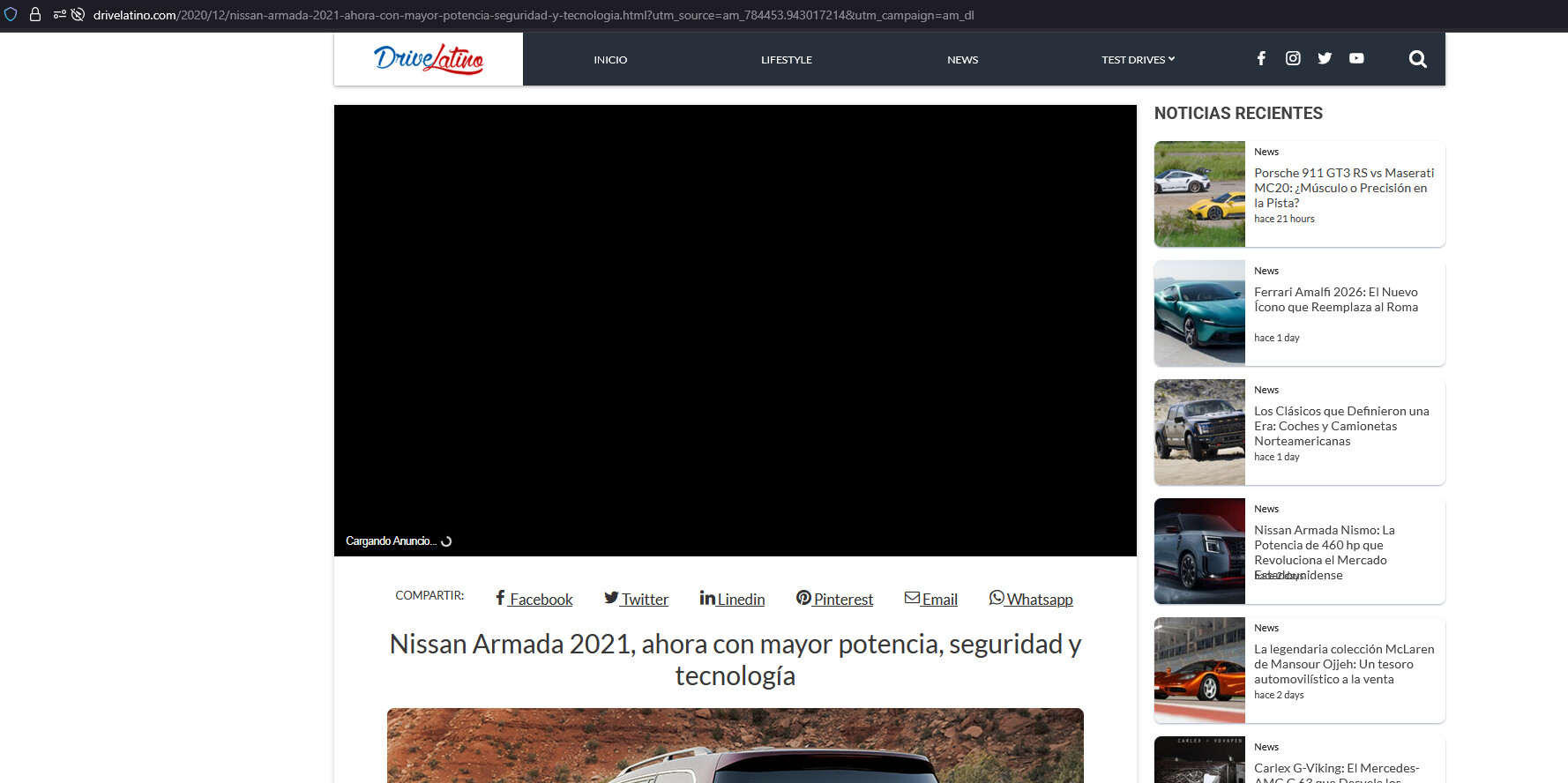This screenshot has height=783, width=1568.
Task: Click the browser address bar URL
Action: [534, 15]
